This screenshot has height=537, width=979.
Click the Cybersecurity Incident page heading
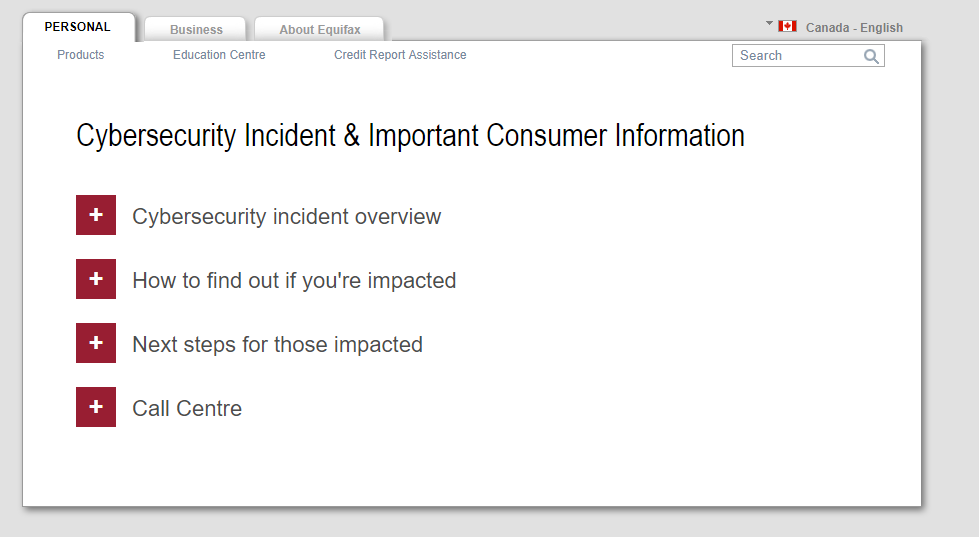pyautogui.click(x=410, y=136)
